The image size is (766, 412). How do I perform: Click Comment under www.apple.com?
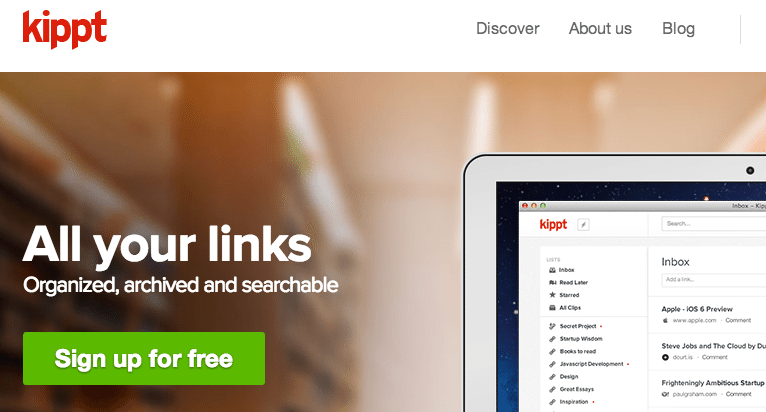click(x=738, y=321)
